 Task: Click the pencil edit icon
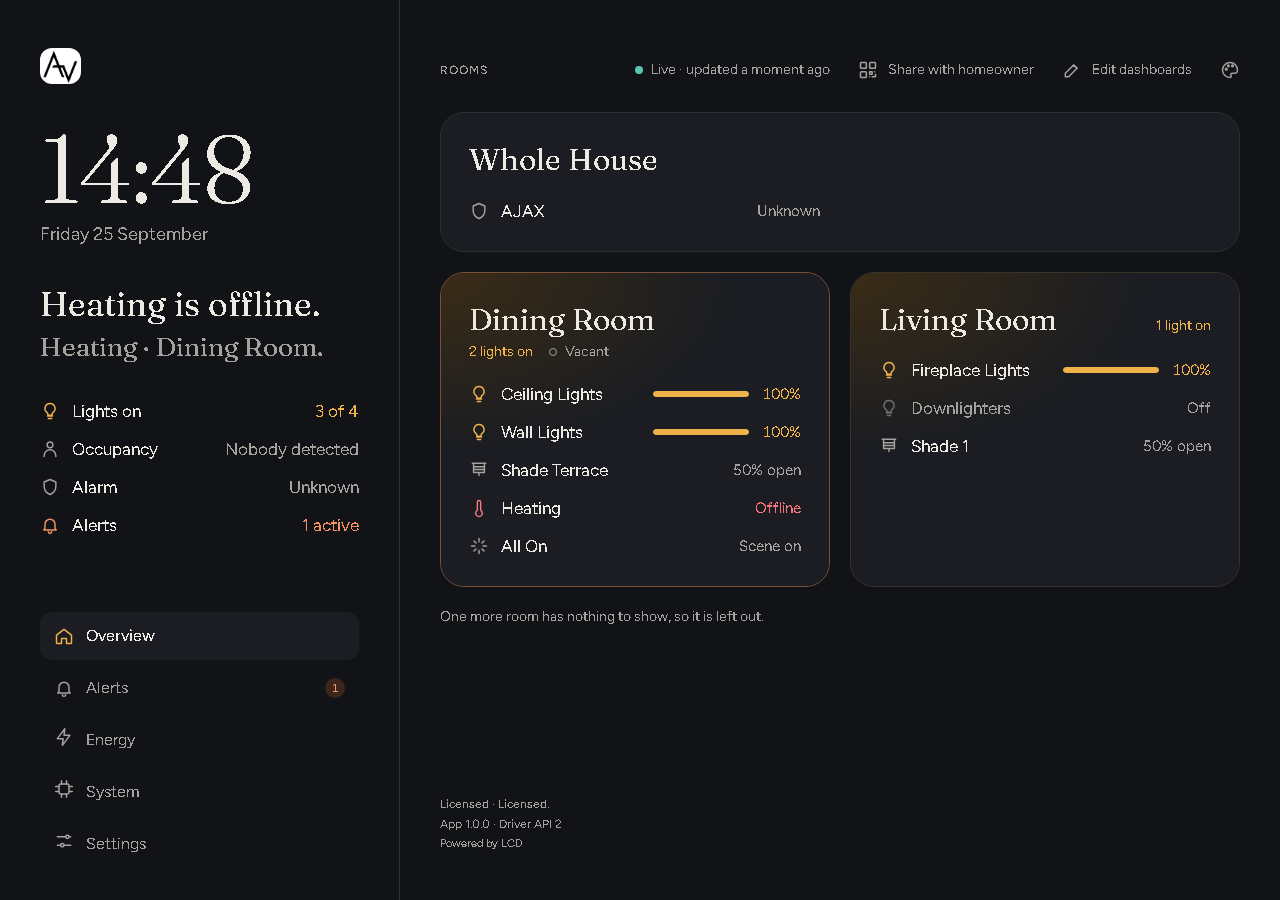point(1071,70)
